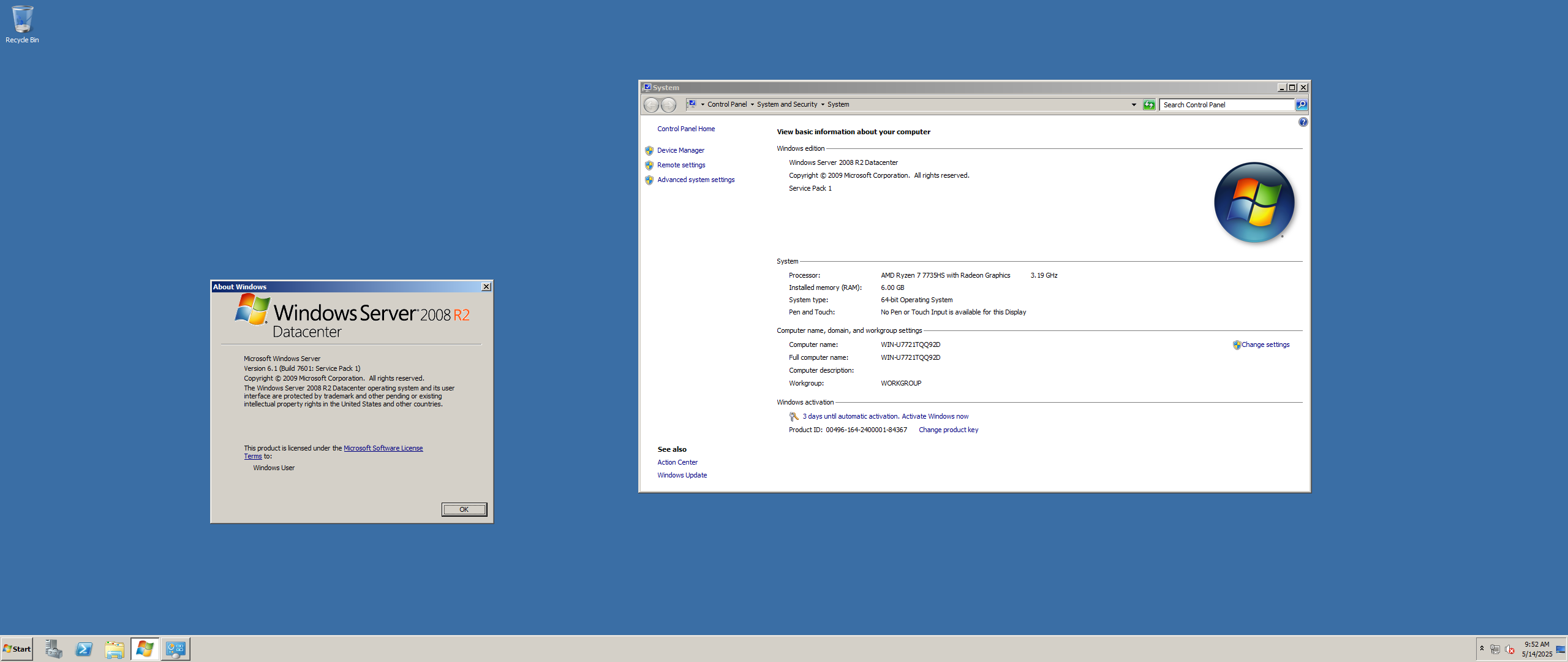This screenshot has height=662, width=1568.
Task: Click the Show Desktop tray icon
Action: point(1560,649)
